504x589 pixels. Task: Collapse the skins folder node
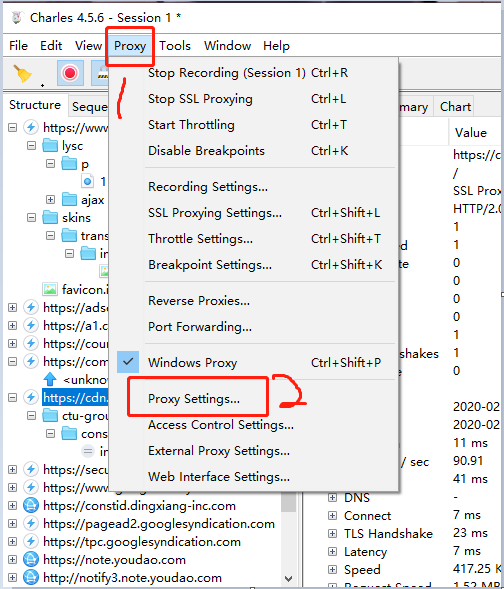click(32, 217)
